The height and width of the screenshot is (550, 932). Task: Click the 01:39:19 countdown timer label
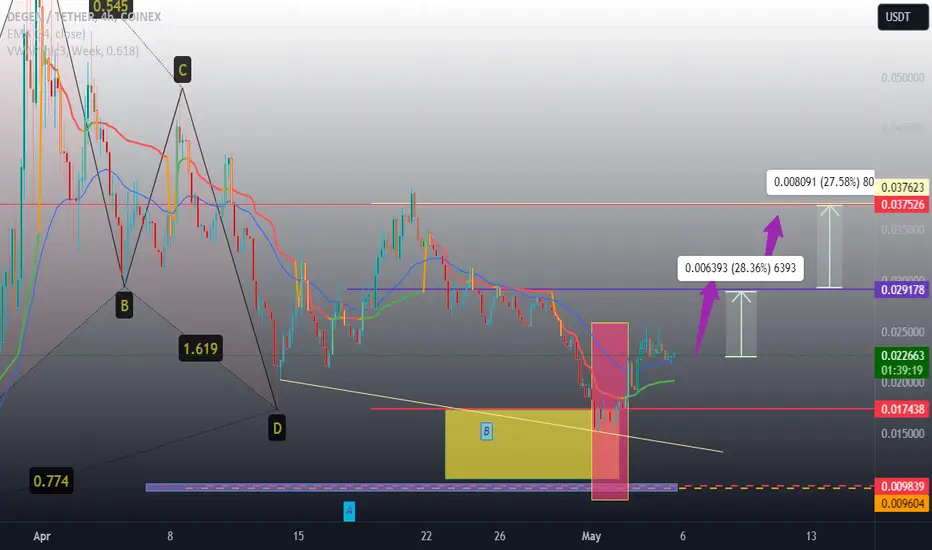pos(902,370)
